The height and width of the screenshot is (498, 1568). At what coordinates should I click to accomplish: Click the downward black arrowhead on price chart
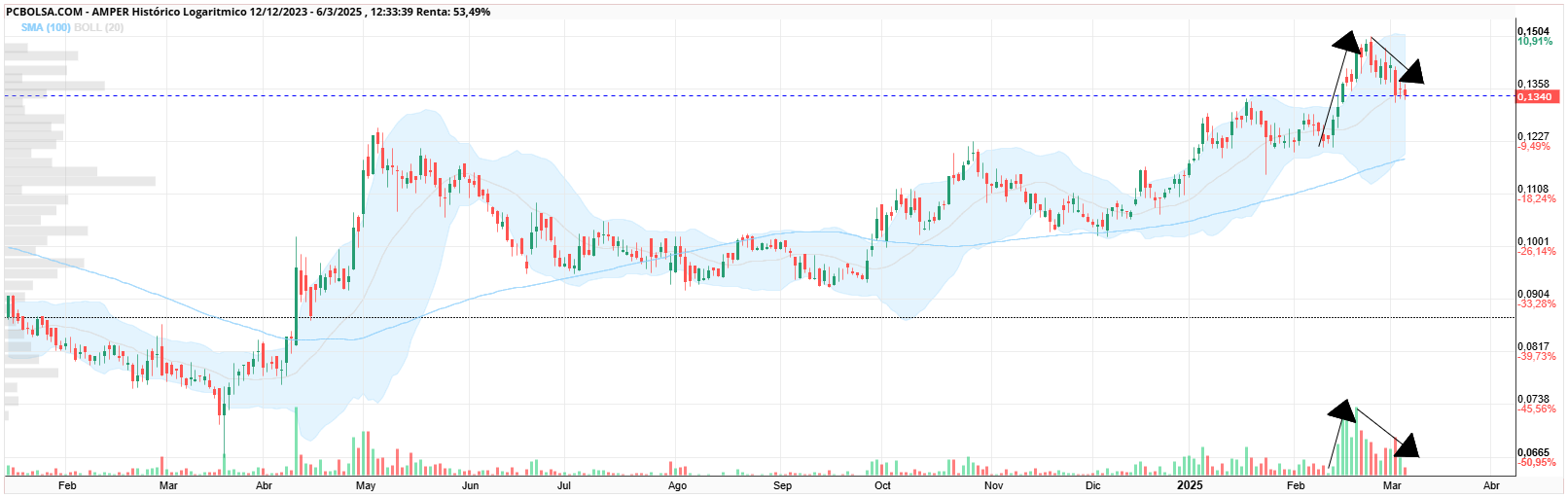click(1411, 71)
